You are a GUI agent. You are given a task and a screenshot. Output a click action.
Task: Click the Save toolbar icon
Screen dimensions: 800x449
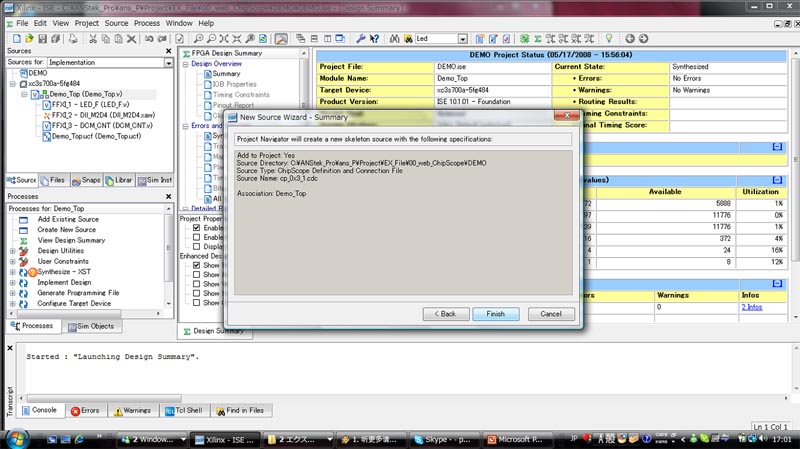42,39
